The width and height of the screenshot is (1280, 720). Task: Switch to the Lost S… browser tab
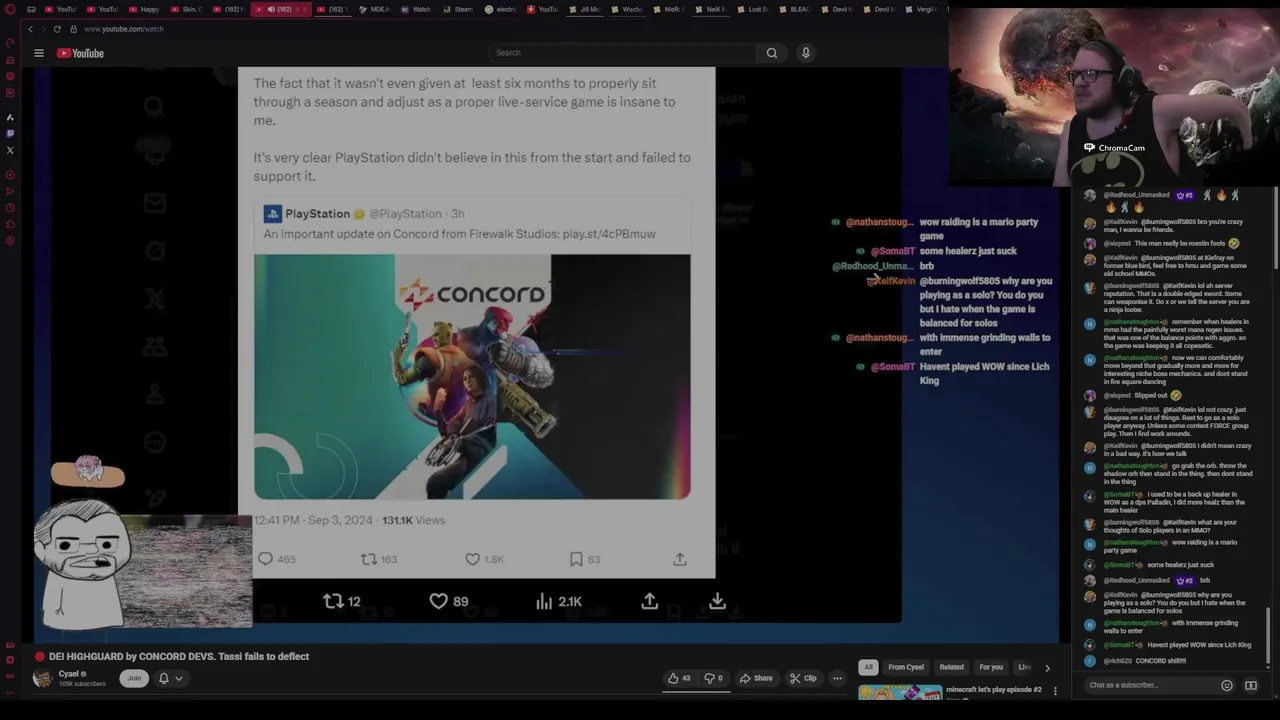(x=753, y=10)
